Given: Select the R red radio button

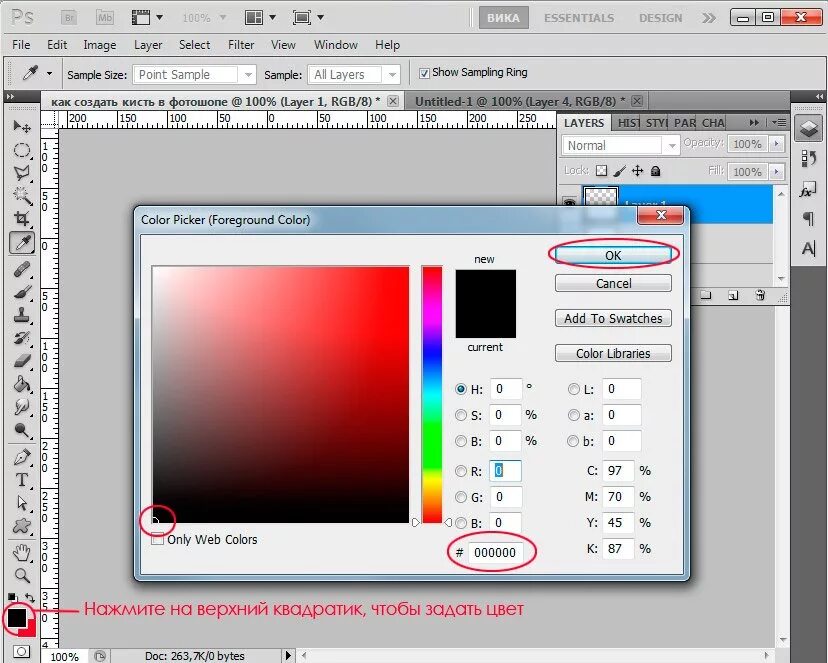Looking at the screenshot, I should click(x=461, y=471).
